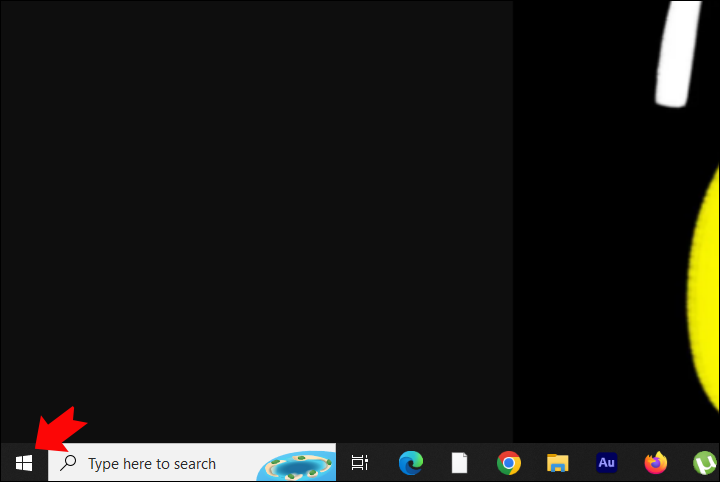Click the Type here to search box

click(192, 463)
